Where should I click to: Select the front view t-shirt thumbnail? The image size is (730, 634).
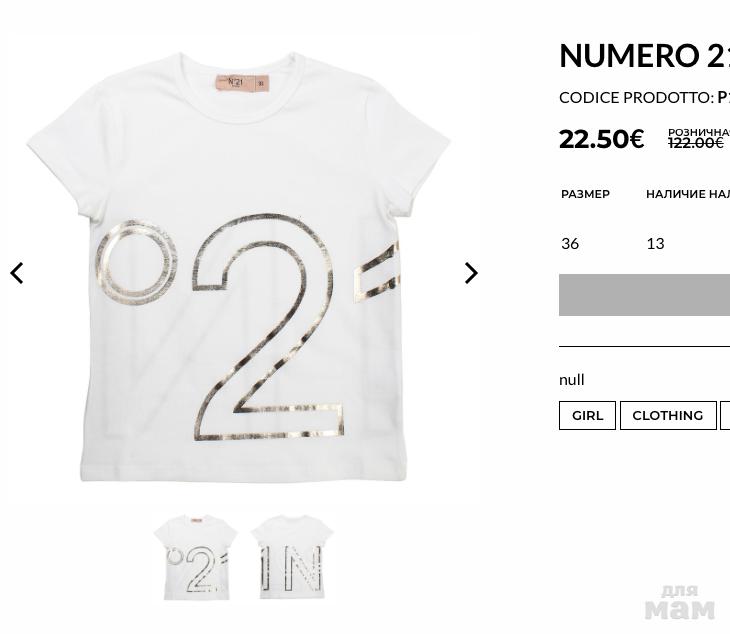[196, 558]
